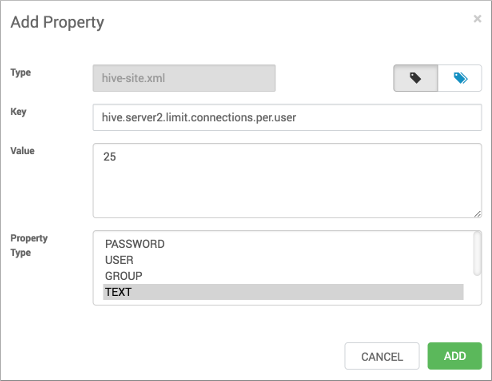Select single property add mode tag icon

(415, 78)
